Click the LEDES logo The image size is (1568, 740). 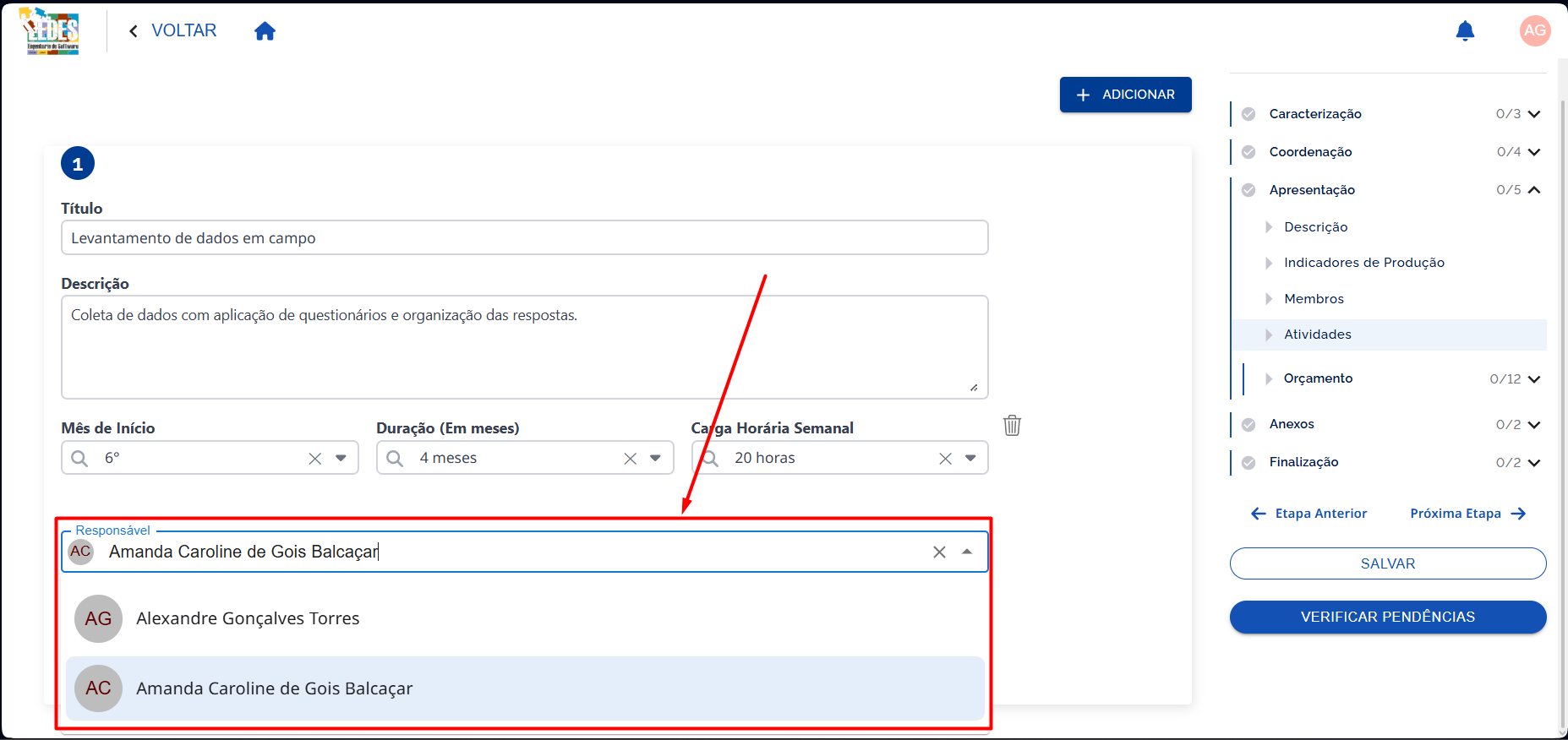point(50,31)
